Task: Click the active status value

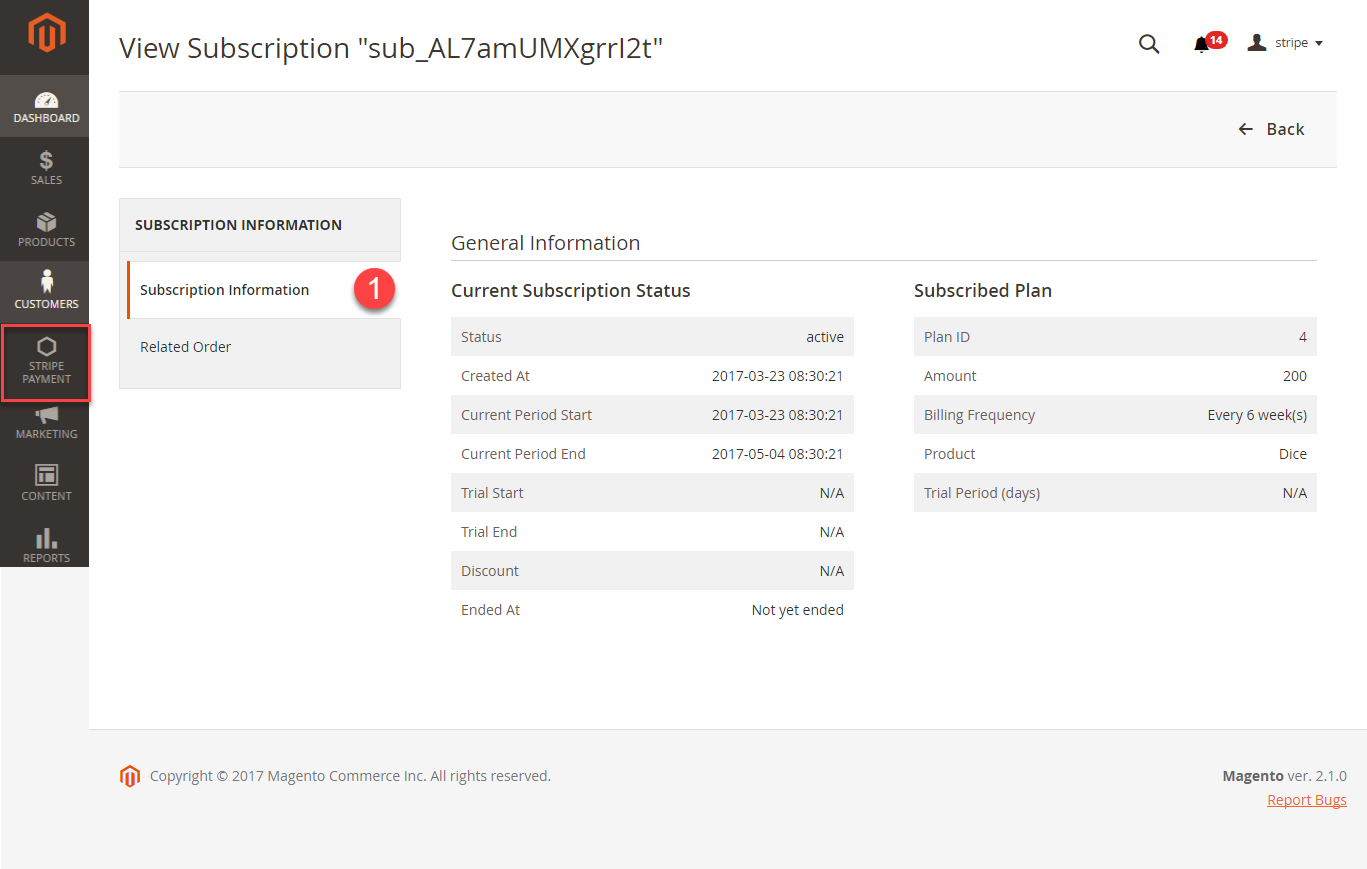Action: coord(825,337)
